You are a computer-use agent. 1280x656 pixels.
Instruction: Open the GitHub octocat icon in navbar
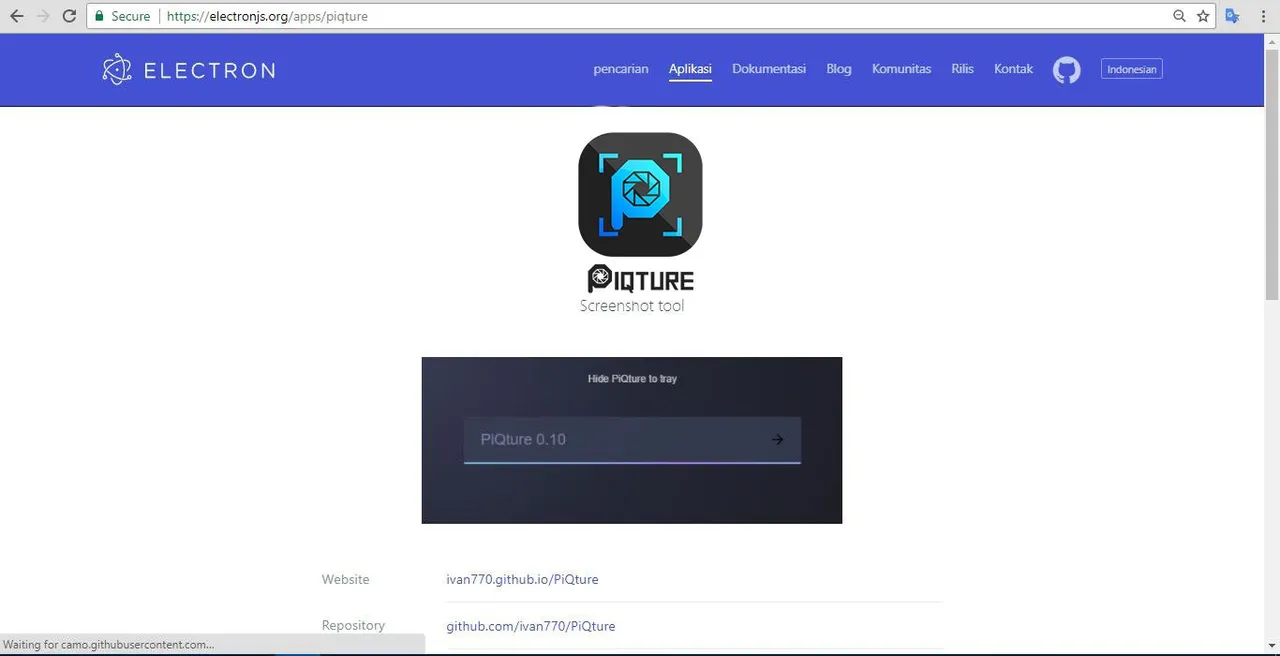click(1067, 70)
